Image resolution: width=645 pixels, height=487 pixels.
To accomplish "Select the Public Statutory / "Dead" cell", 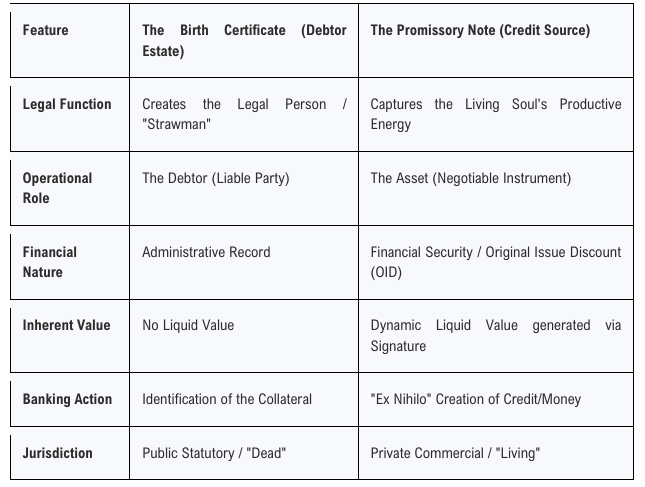I will (214, 453).
